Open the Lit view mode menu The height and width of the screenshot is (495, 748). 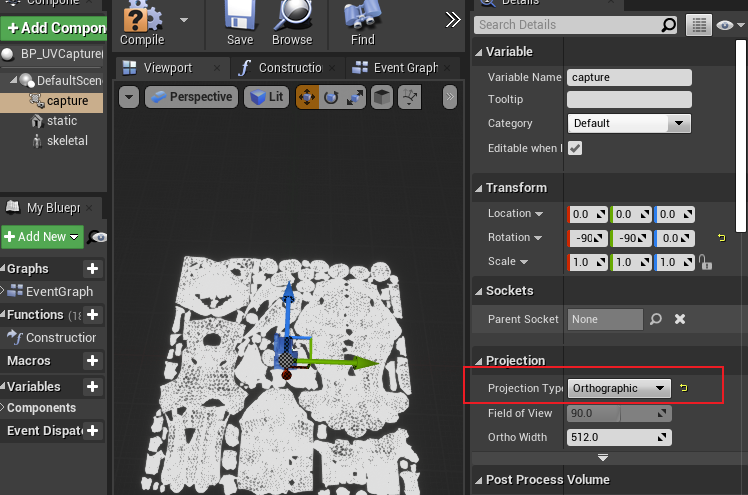[267, 97]
